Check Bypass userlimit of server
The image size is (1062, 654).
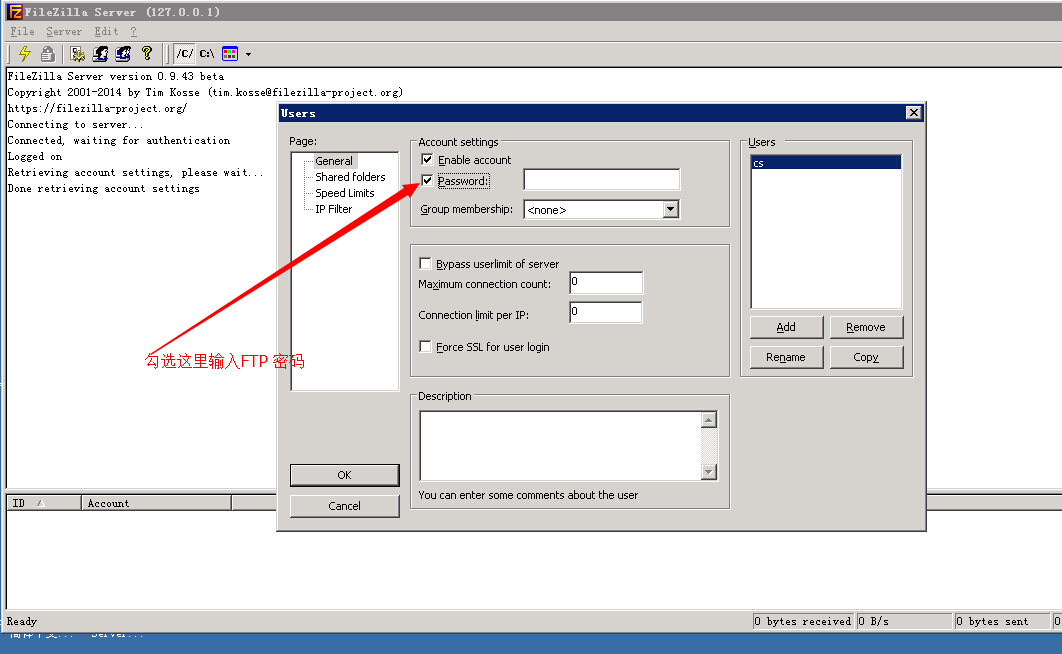pos(425,263)
